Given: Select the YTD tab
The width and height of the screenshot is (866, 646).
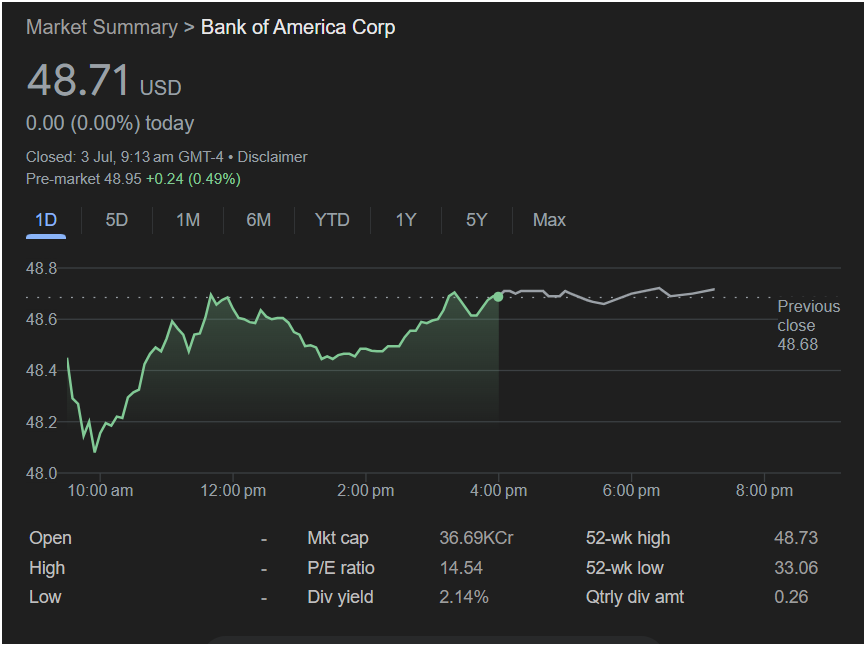Looking at the screenshot, I should coord(332,220).
